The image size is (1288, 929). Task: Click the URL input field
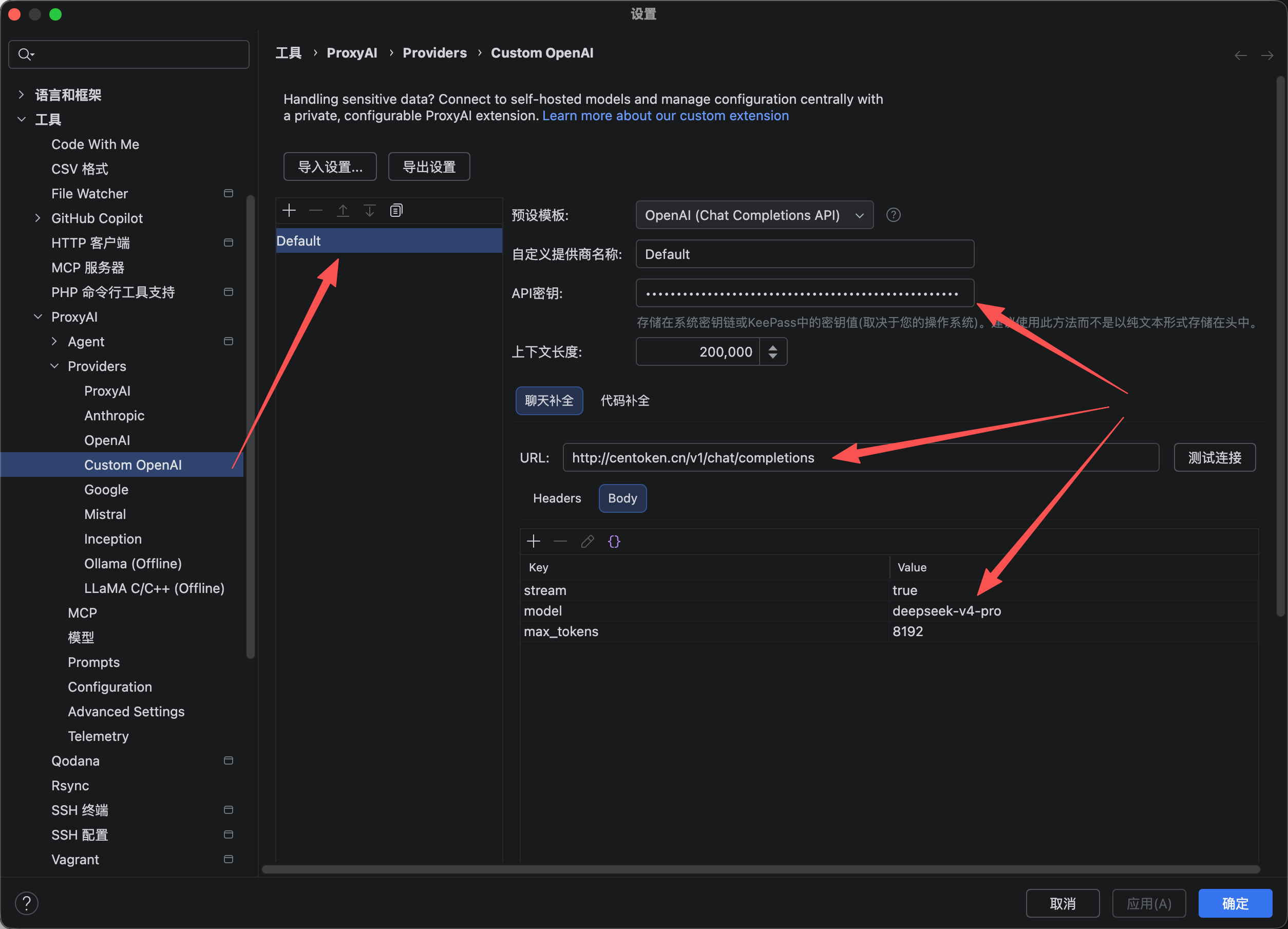[x=860, y=457]
